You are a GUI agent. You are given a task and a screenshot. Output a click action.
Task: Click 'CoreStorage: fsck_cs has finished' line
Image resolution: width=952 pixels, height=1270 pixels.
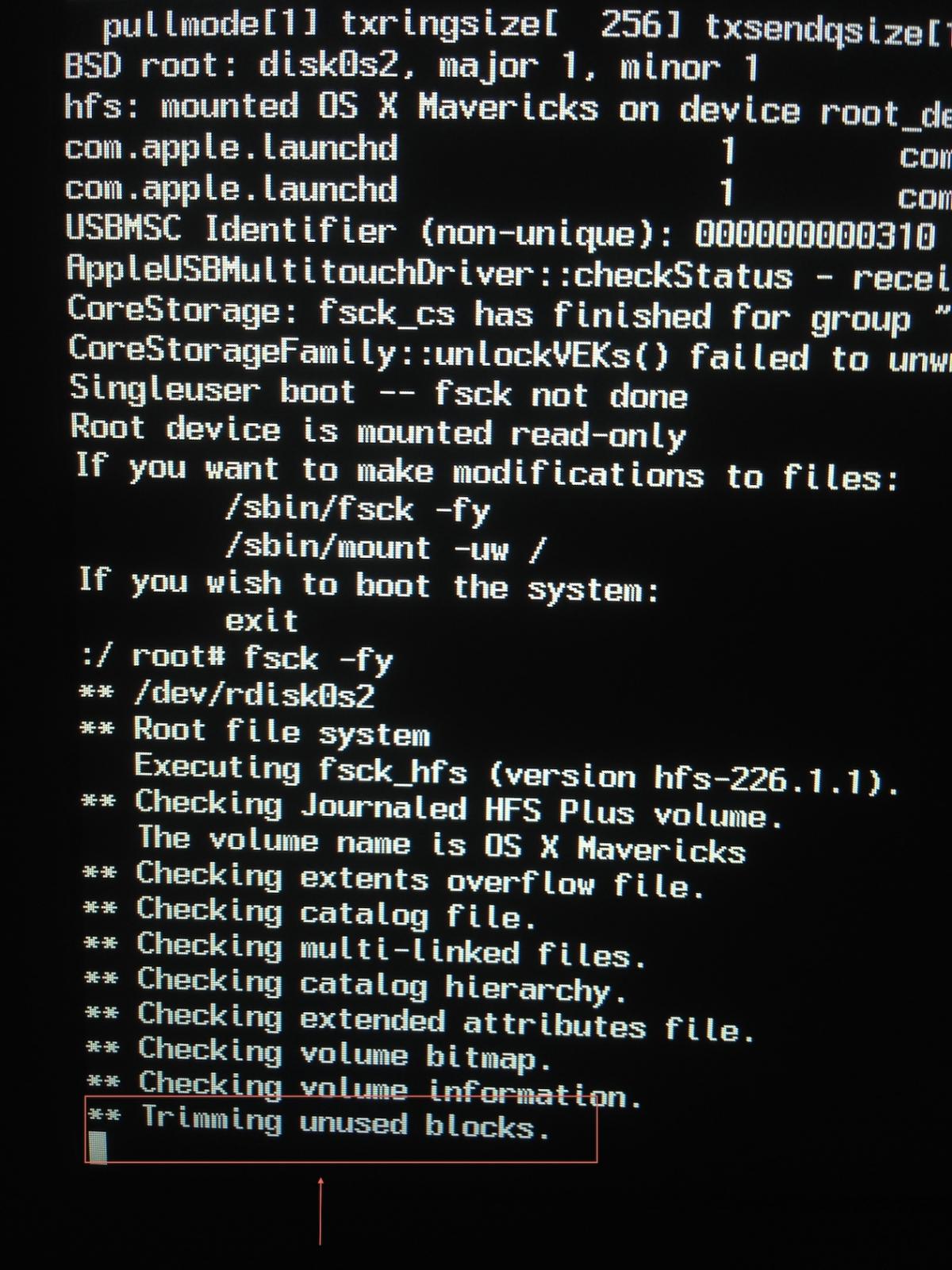[509, 314]
